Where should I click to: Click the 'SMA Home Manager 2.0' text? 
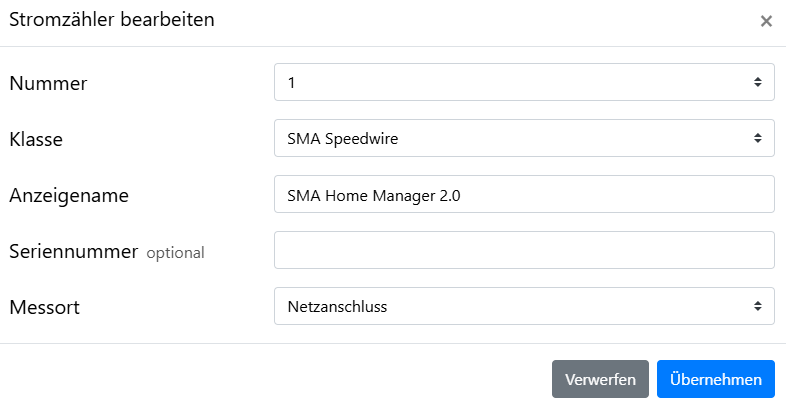(x=373, y=195)
